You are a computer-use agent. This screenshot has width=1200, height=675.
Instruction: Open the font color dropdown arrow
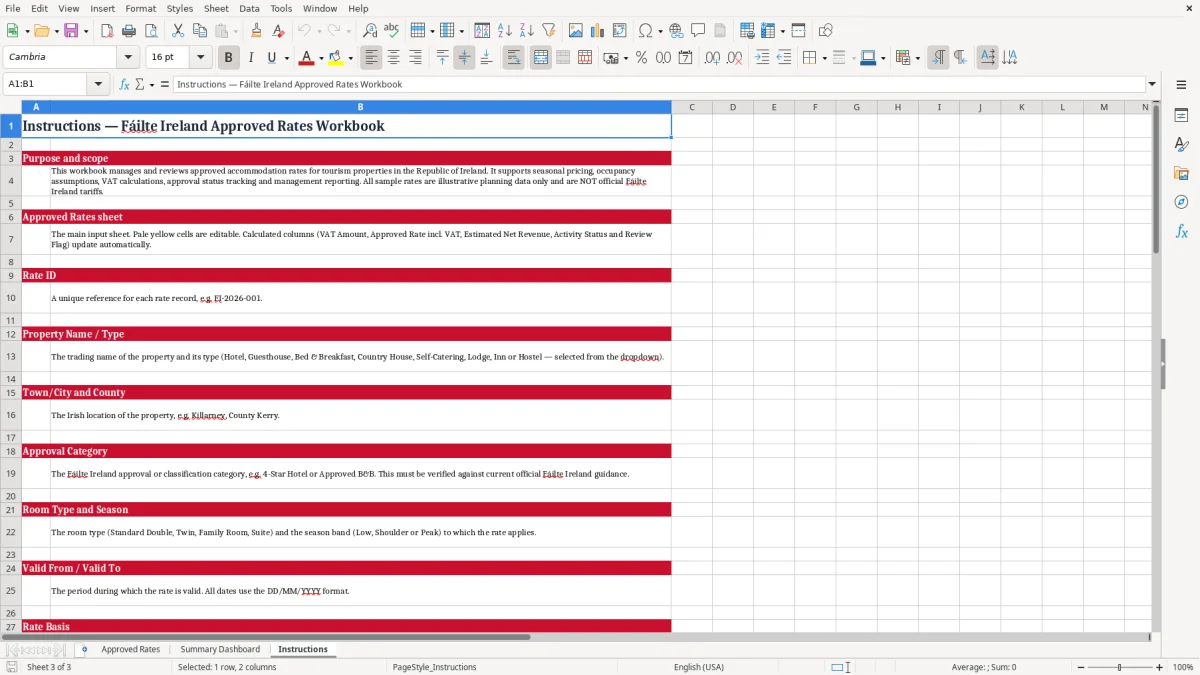[321, 58]
